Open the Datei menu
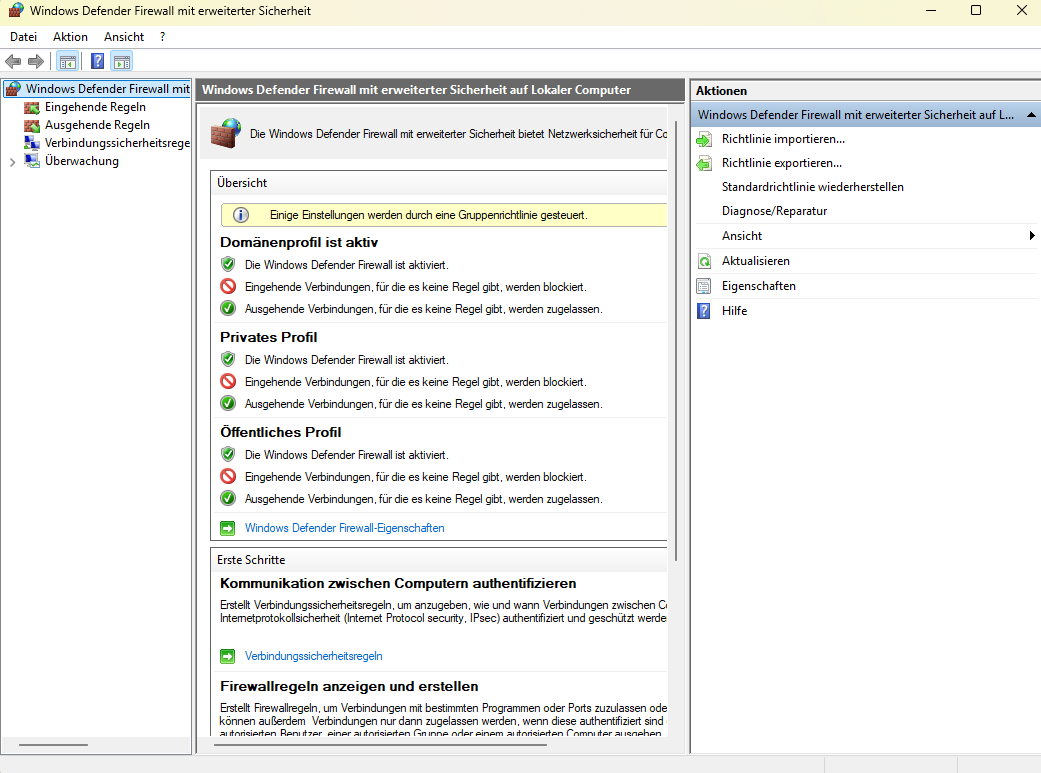This screenshot has height=773, width=1041. tap(23, 37)
